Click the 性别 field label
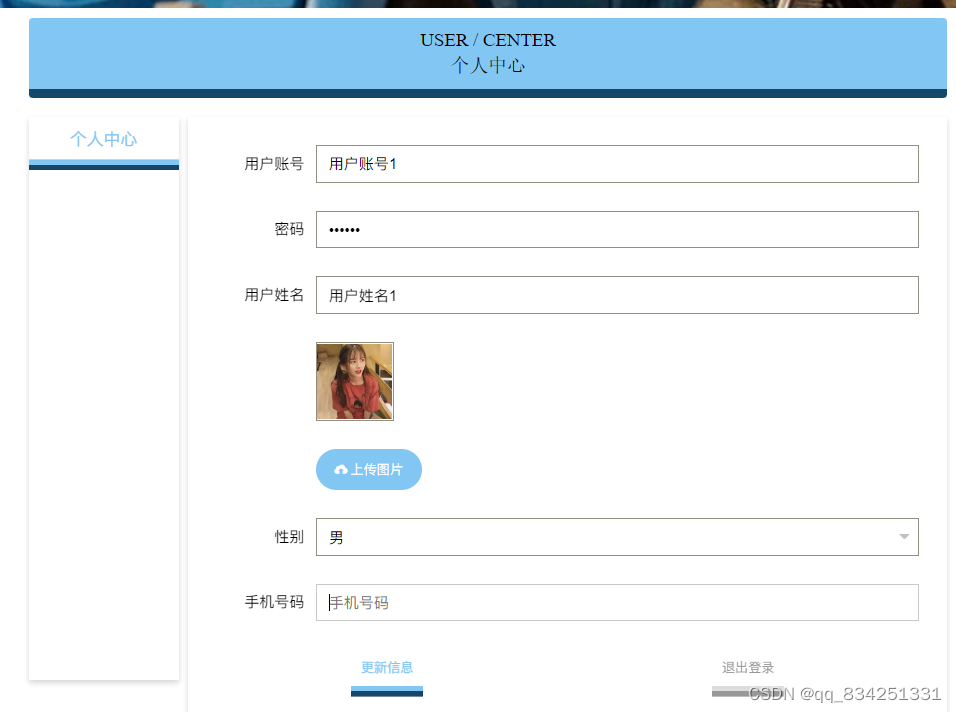 click(x=289, y=537)
